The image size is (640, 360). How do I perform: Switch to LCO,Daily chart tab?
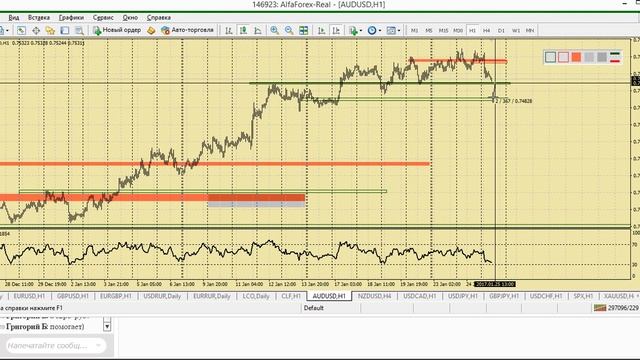[x=256, y=296]
